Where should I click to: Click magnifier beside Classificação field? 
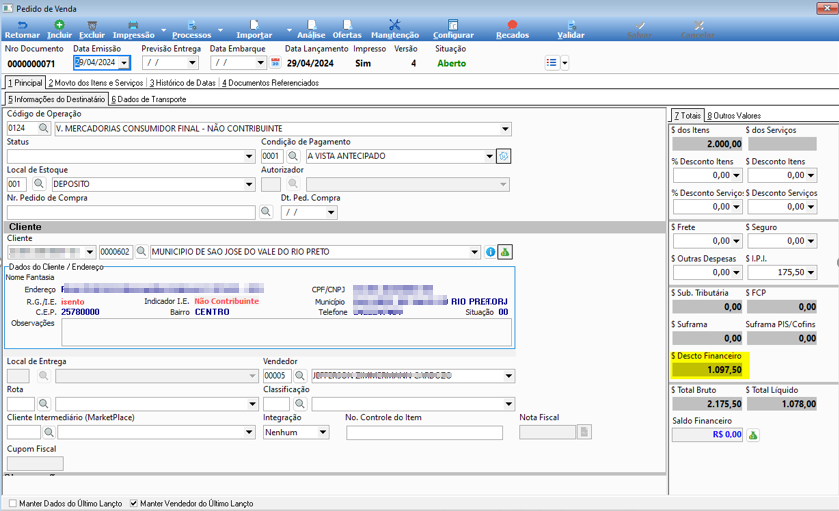point(300,403)
